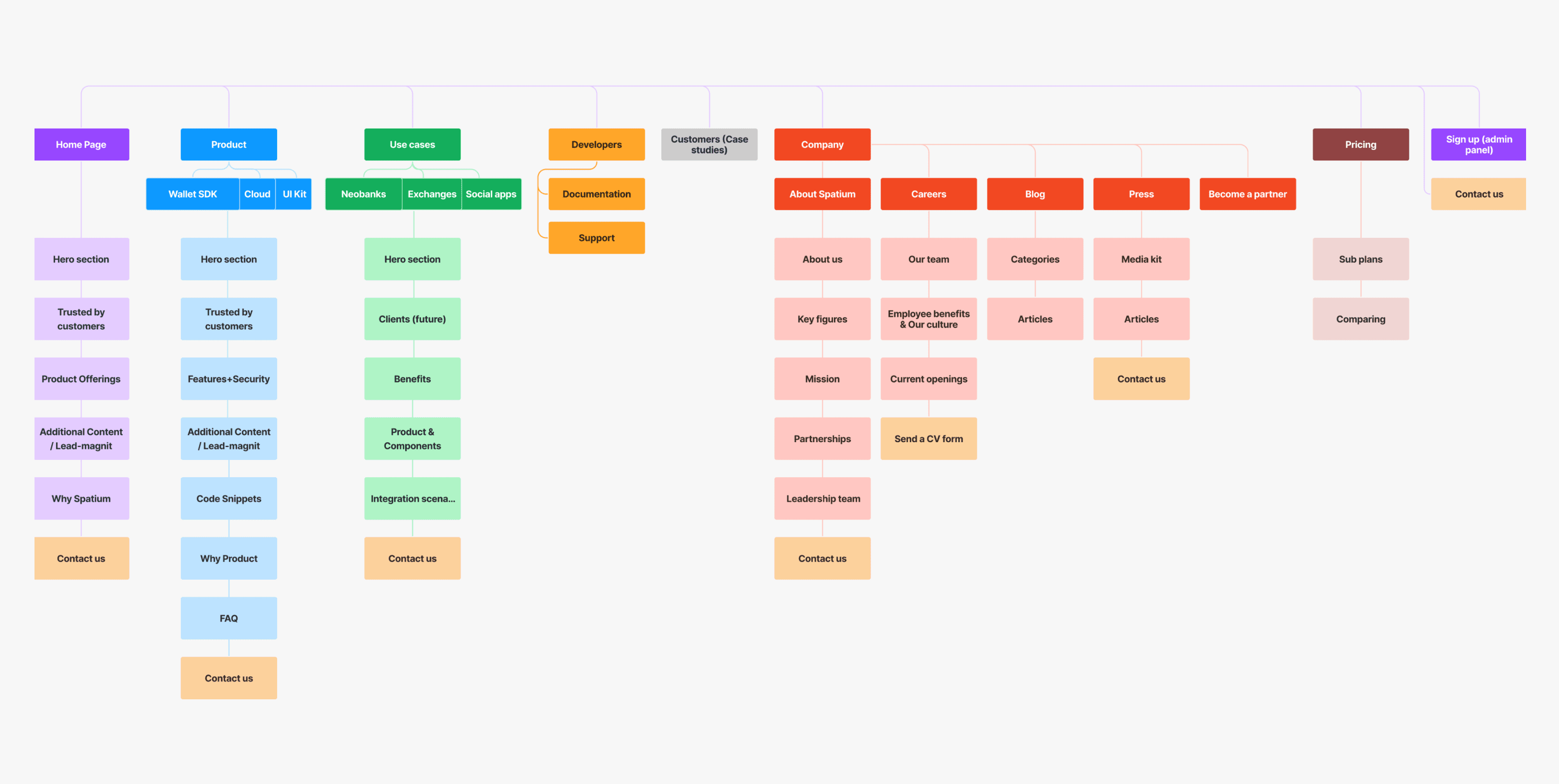The image size is (1559, 784).
Task: Select the Code Snippets box
Action: (229, 499)
